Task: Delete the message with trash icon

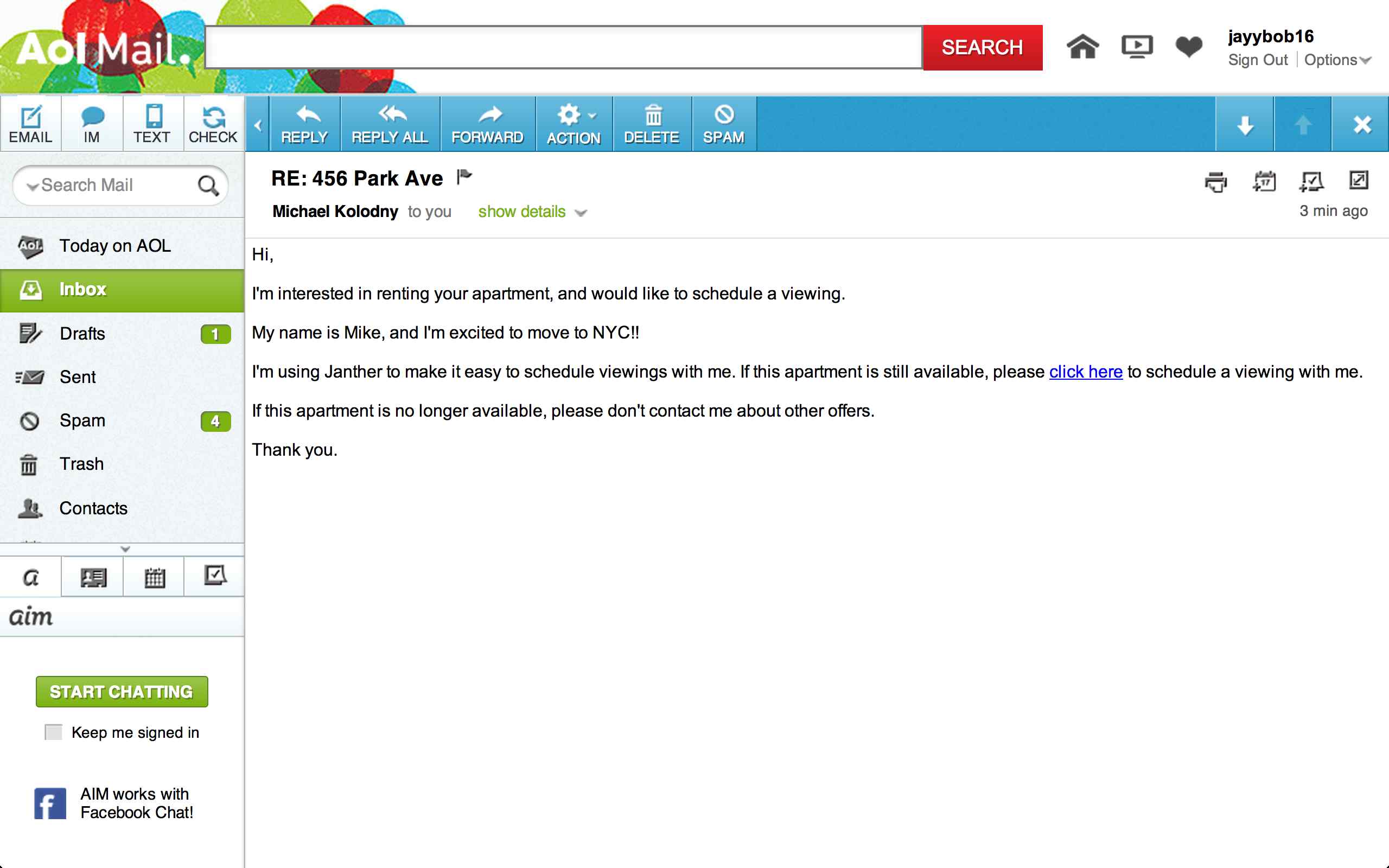Action: click(x=652, y=124)
